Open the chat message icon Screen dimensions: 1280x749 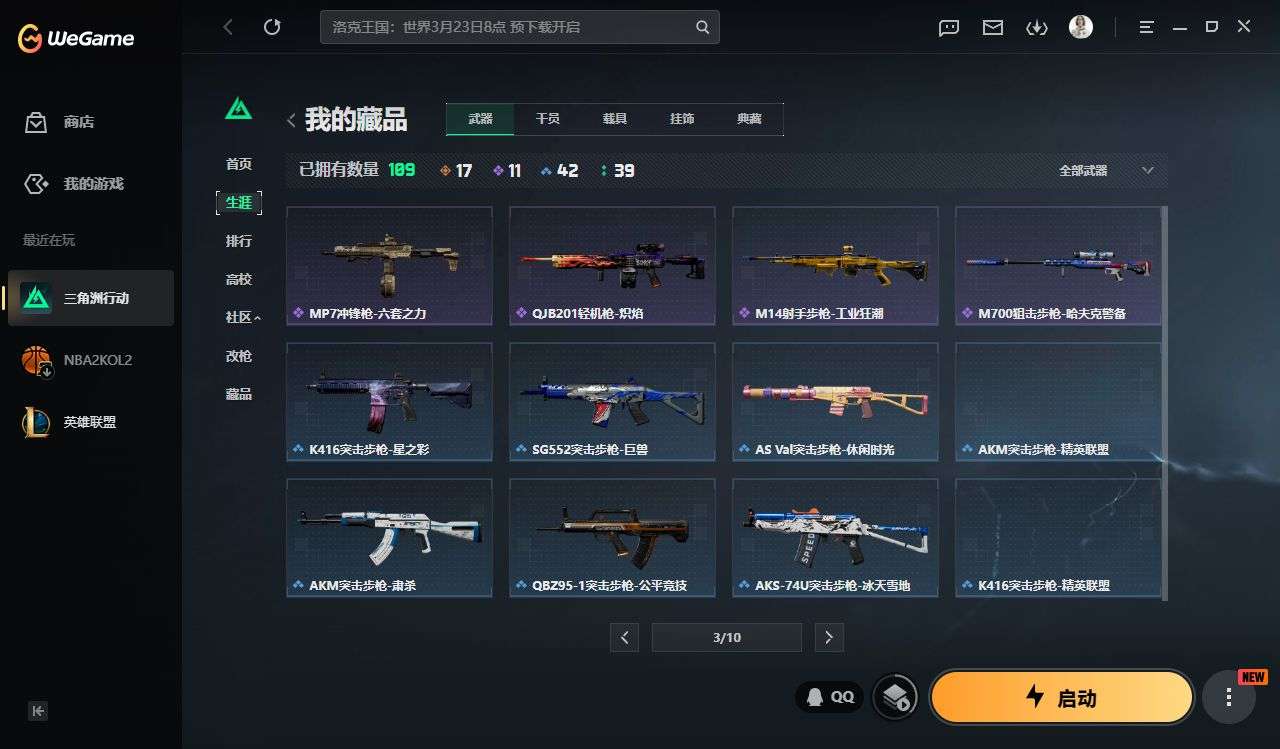coord(949,28)
